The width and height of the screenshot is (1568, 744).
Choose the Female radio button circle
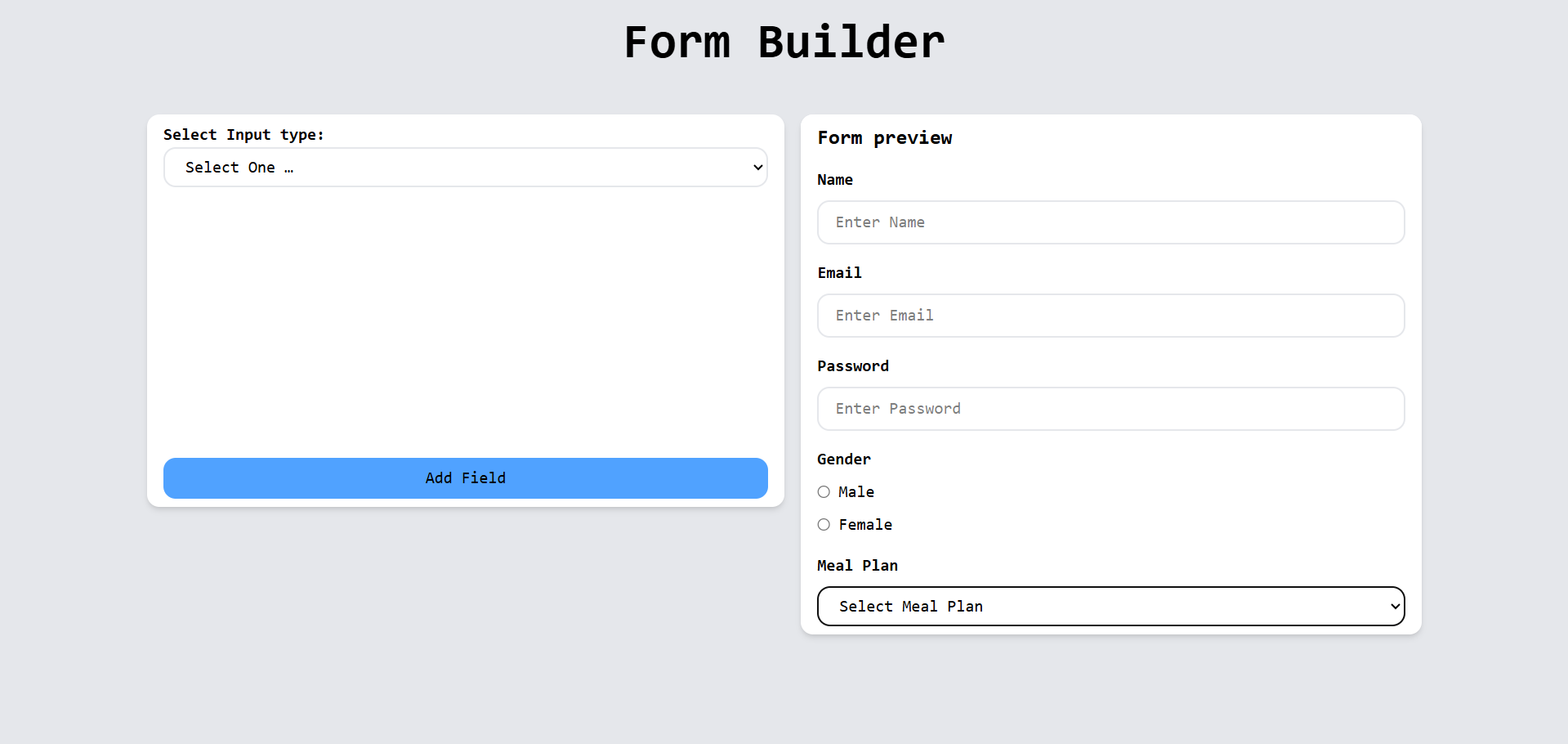[x=824, y=525]
